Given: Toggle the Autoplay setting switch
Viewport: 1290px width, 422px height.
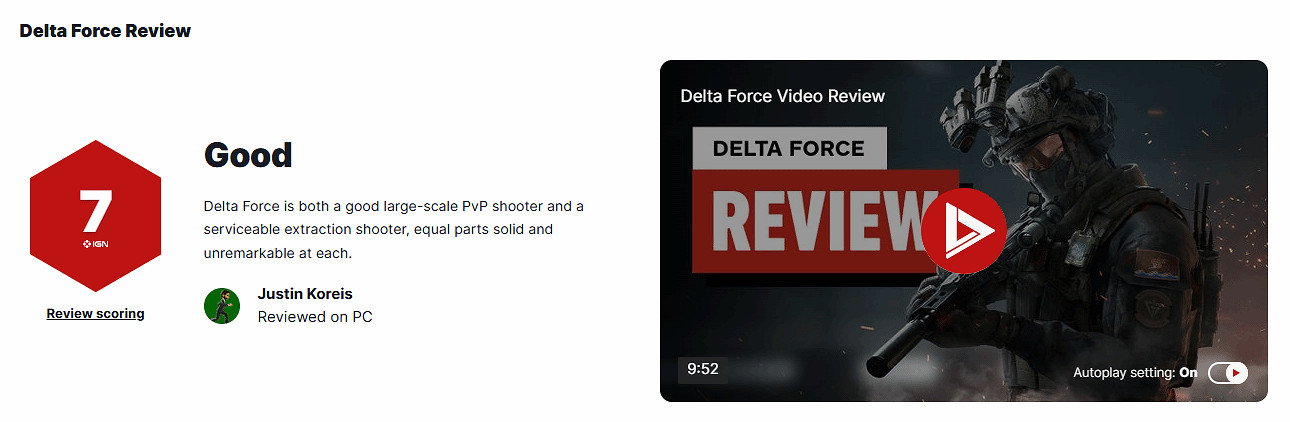Looking at the screenshot, I should tap(1228, 373).
